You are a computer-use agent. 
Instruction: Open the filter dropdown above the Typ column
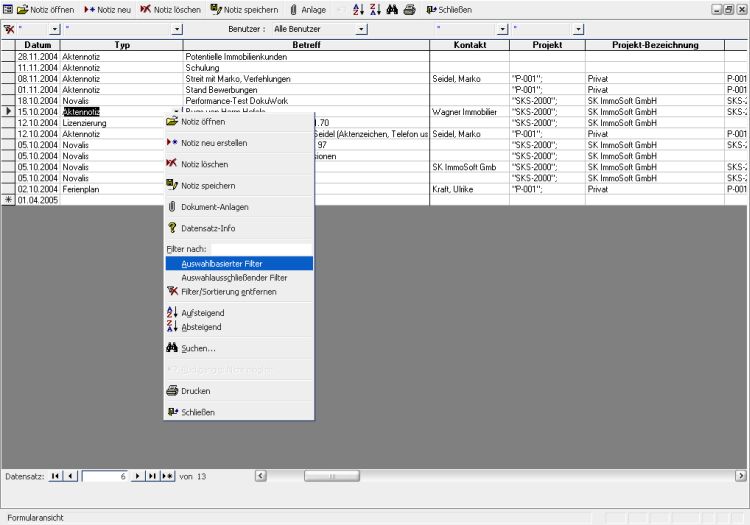[x=177, y=29]
